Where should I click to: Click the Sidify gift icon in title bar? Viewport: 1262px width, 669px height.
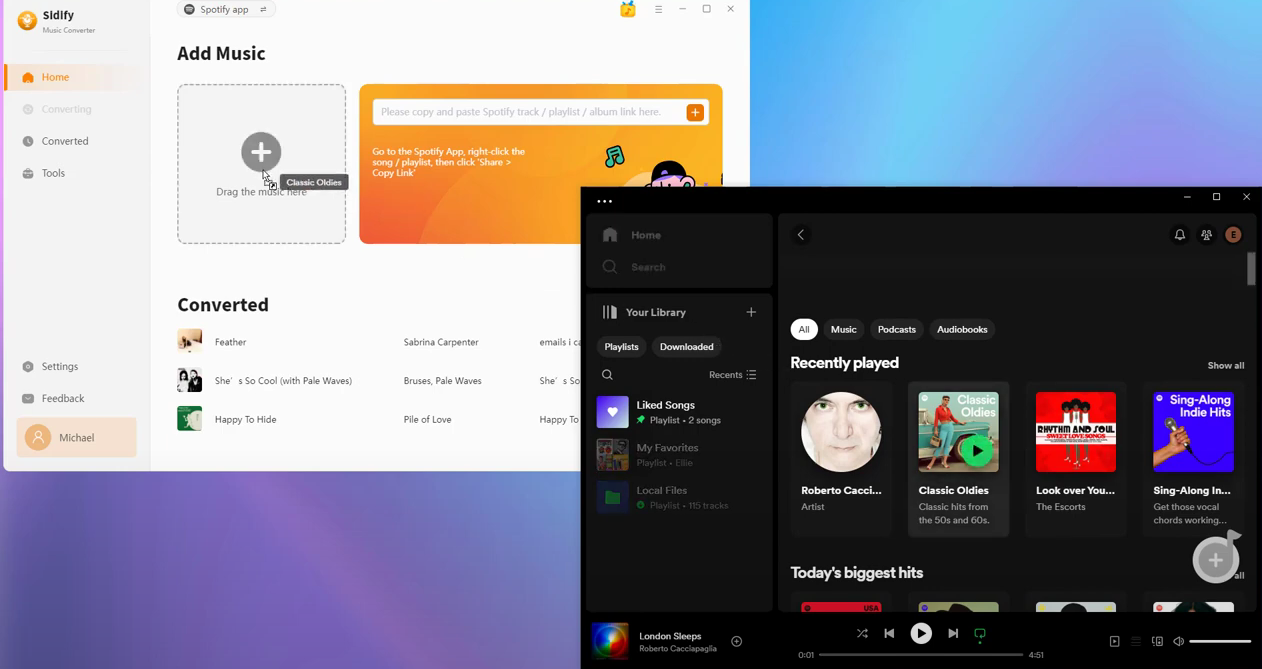coord(628,9)
